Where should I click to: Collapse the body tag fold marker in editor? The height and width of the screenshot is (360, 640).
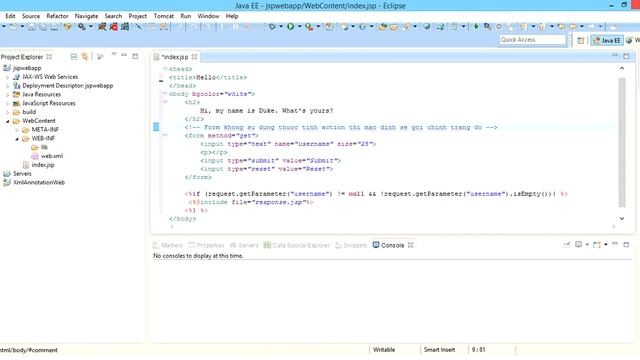[x=165, y=93]
